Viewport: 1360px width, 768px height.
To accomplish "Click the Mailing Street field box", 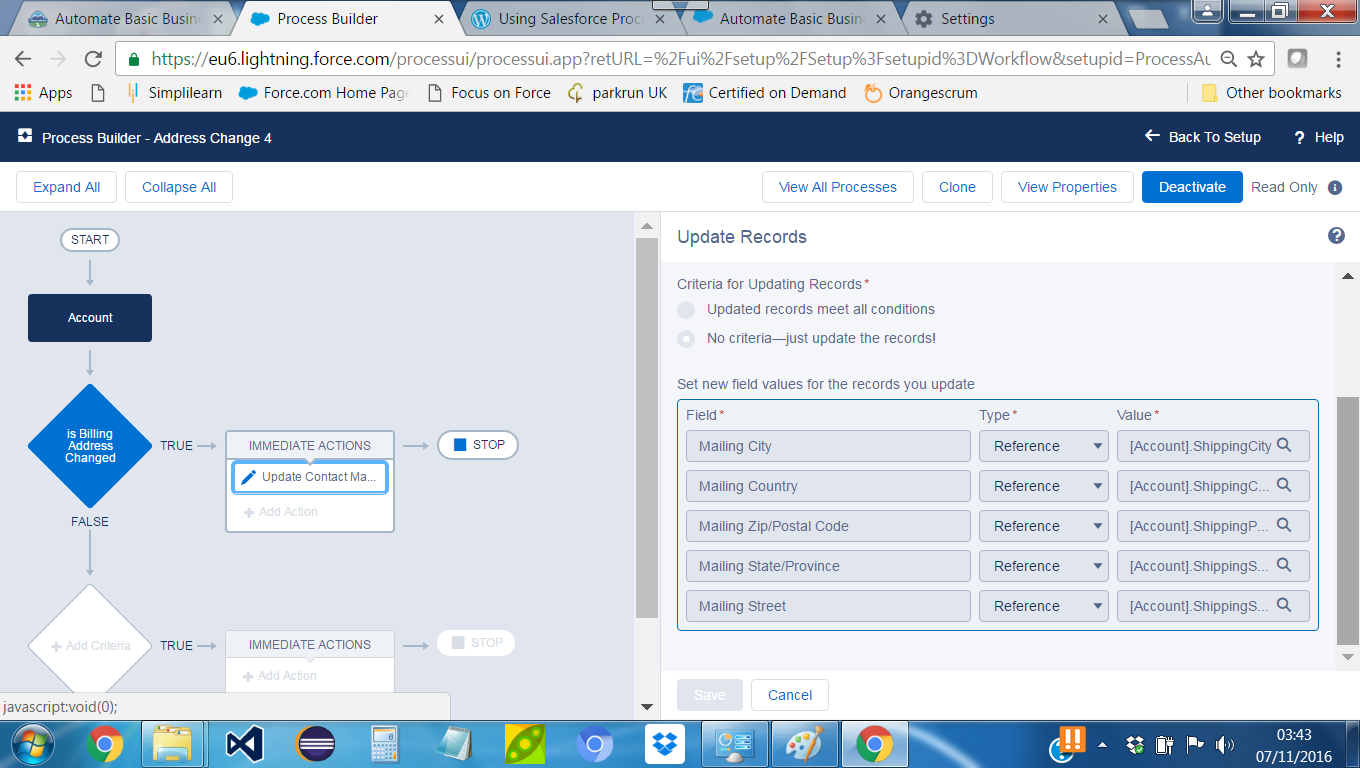I will pyautogui.click(x=828, y=606).
